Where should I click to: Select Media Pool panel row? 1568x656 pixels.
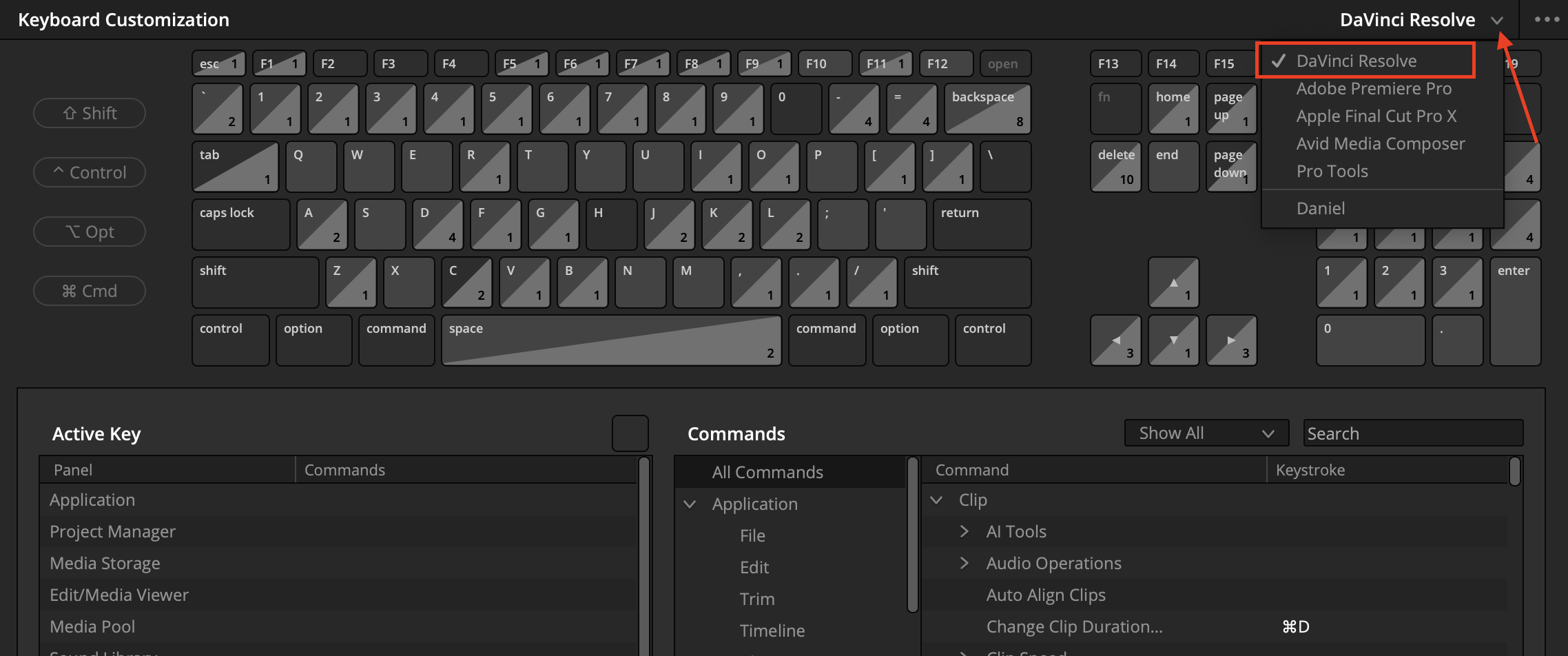pyautogui.click(x=339, y=626)
